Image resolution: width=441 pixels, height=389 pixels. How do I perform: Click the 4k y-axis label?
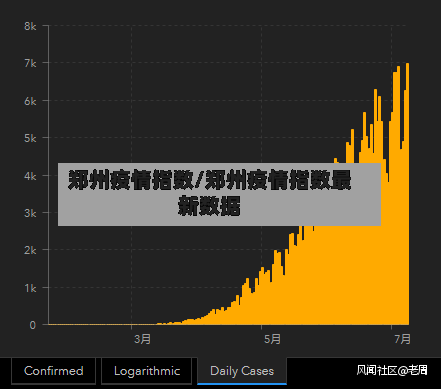30,176
